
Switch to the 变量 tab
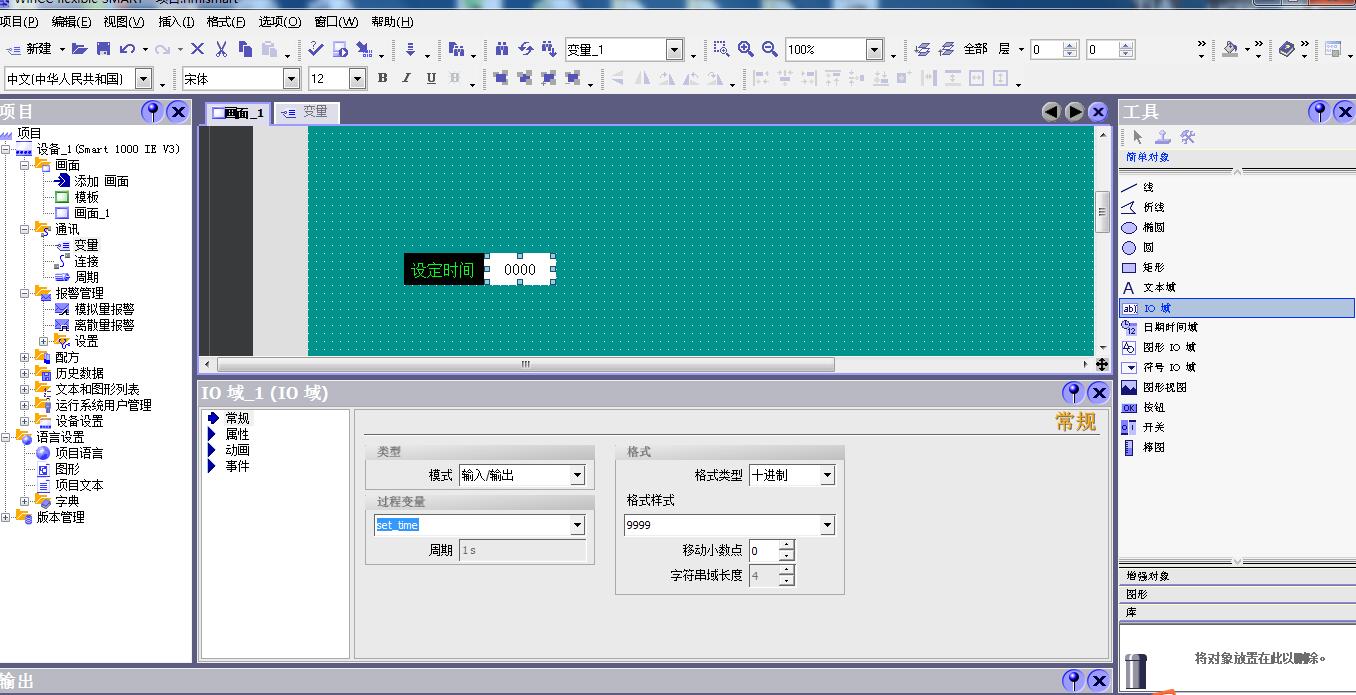[308, 112]
